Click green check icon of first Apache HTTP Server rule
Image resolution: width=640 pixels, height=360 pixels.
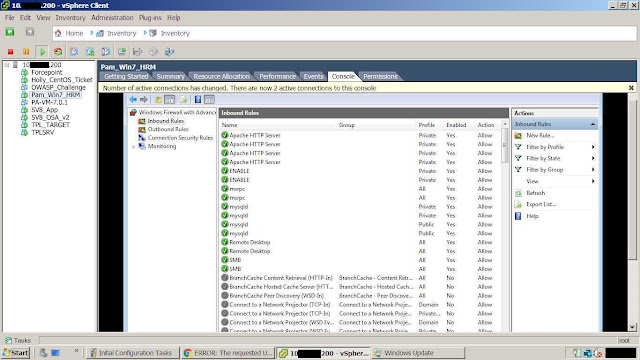point(224,135)
